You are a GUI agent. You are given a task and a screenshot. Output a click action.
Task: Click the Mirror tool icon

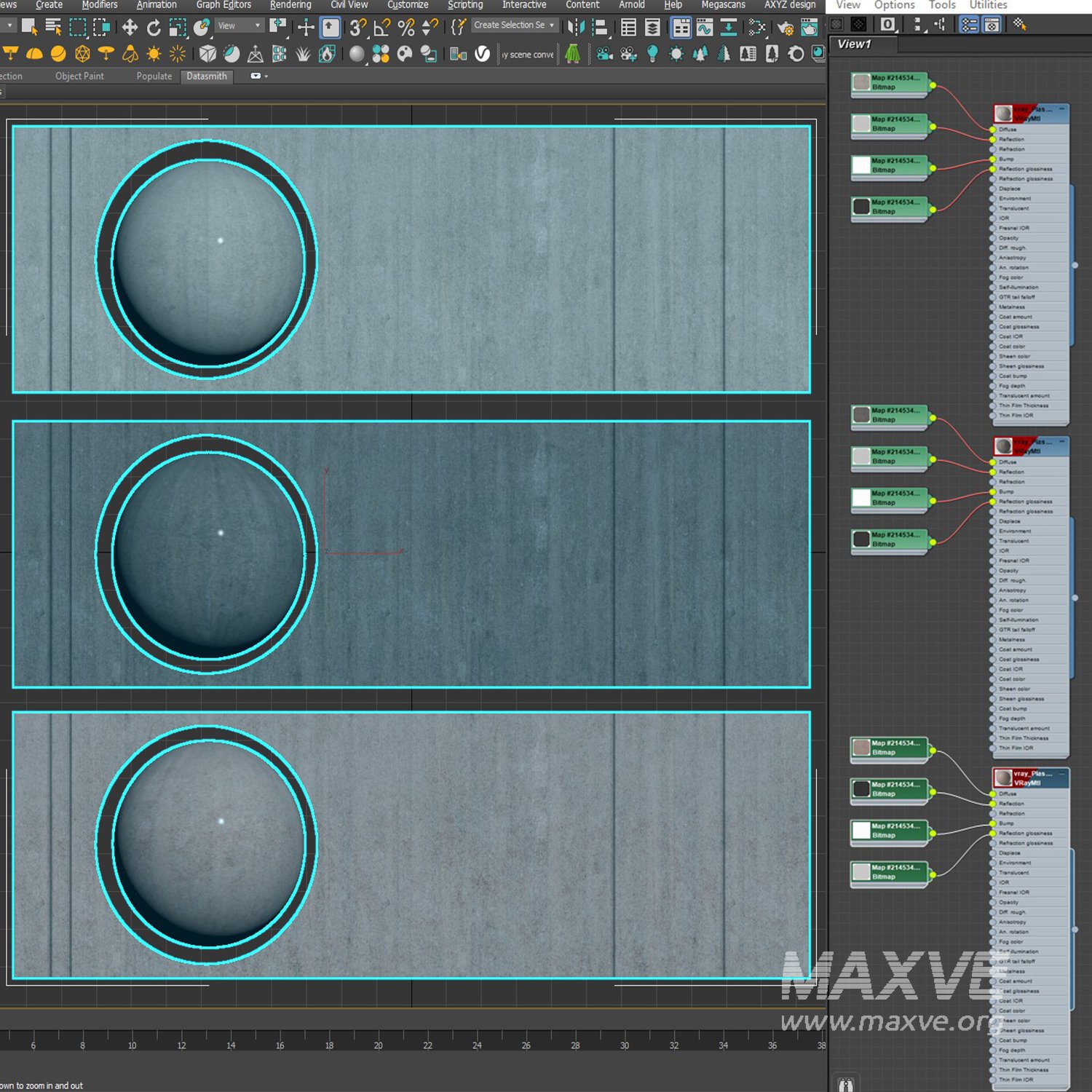pyautogui.click(x=576, y=28)
